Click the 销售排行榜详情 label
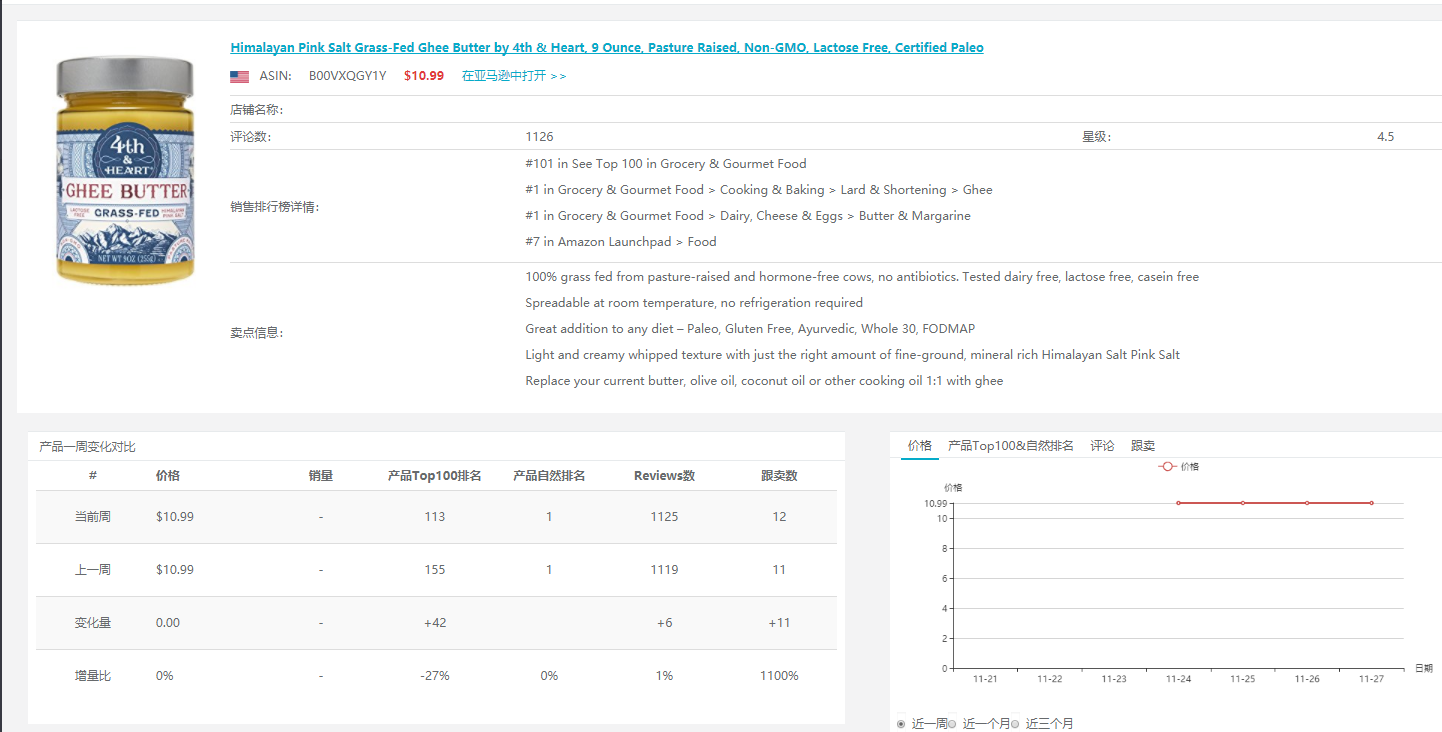Screen dimensions: 1442x732 [x=275, y=207]
